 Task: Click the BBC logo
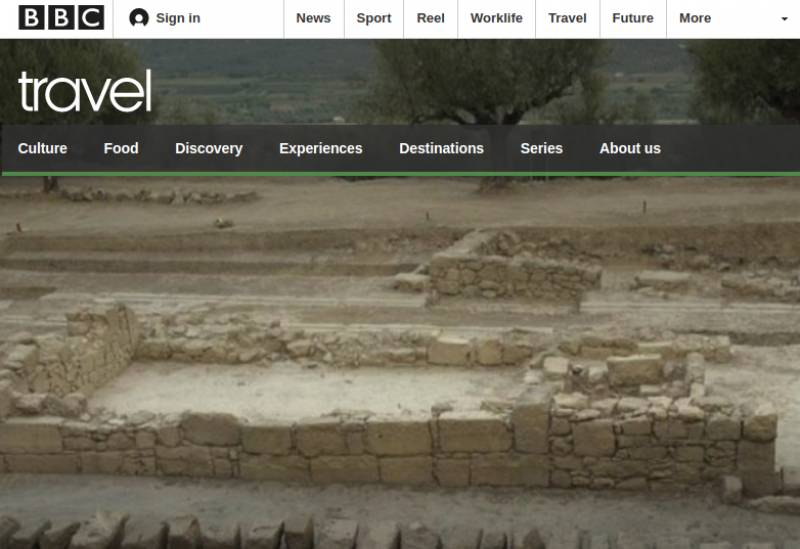(61, 18)
